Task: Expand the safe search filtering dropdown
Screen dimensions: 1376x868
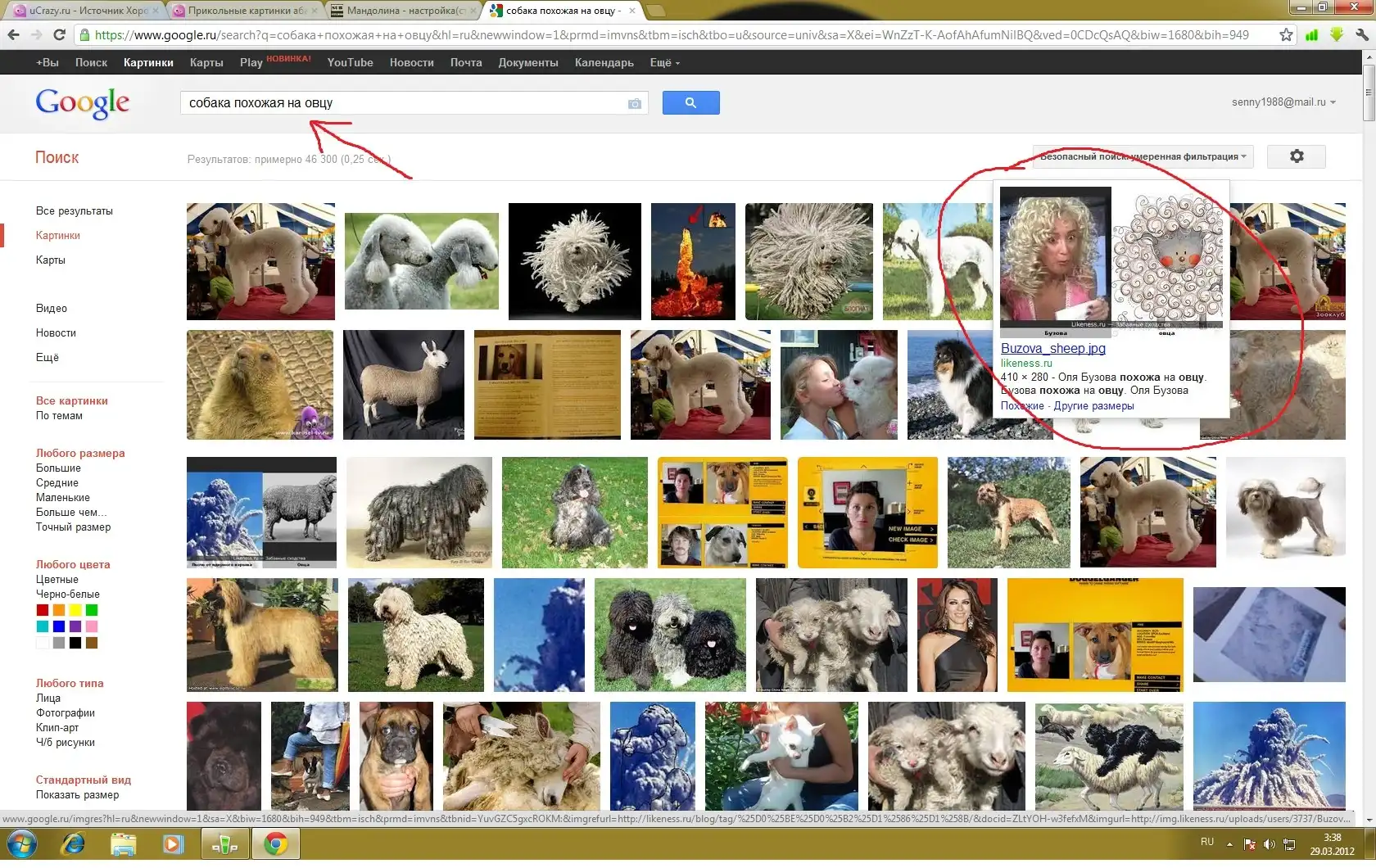Action: point(1143,156)
